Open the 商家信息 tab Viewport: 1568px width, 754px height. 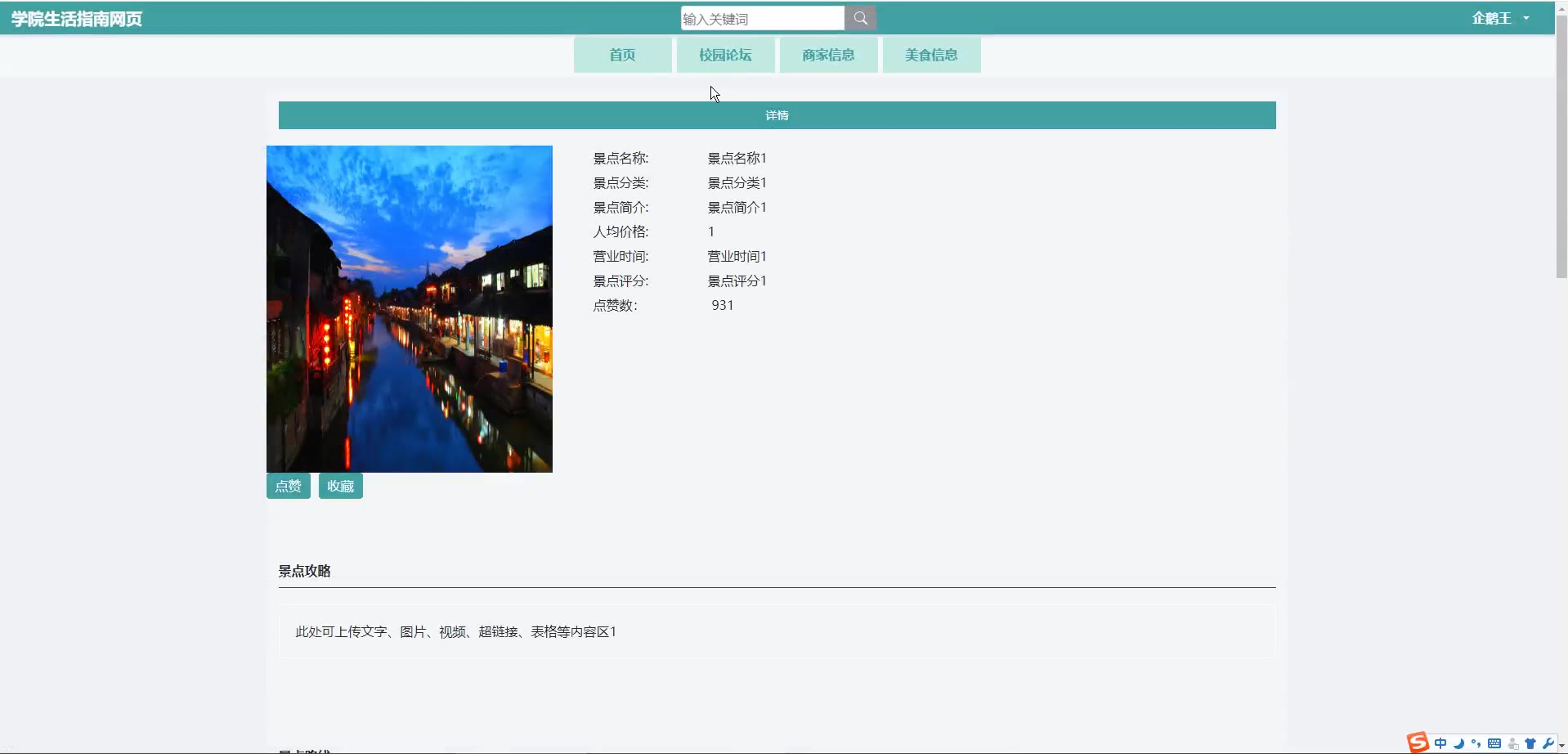click(x=828, y=55)
